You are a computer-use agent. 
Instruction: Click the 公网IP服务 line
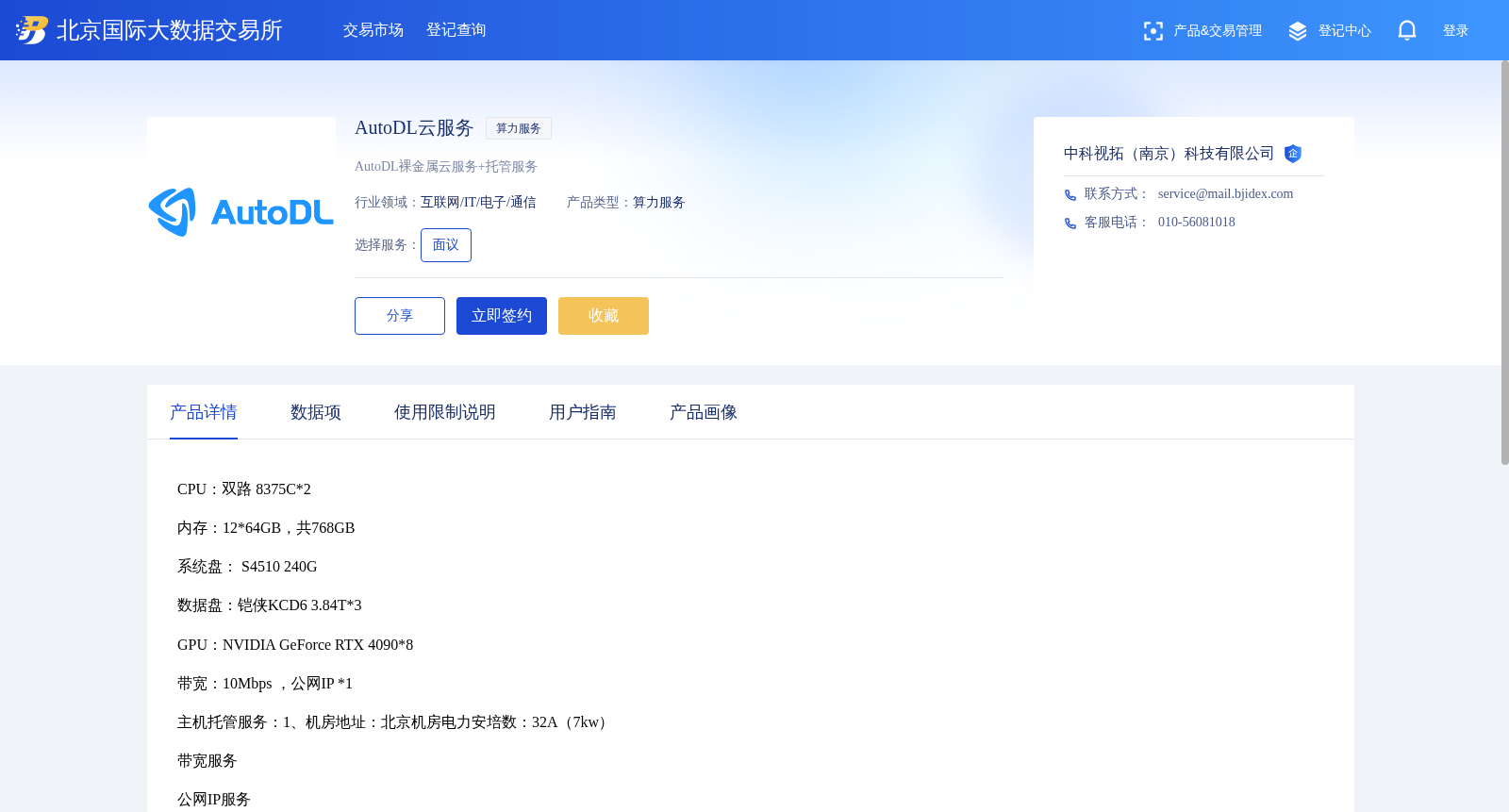click(x=214, y=800)
